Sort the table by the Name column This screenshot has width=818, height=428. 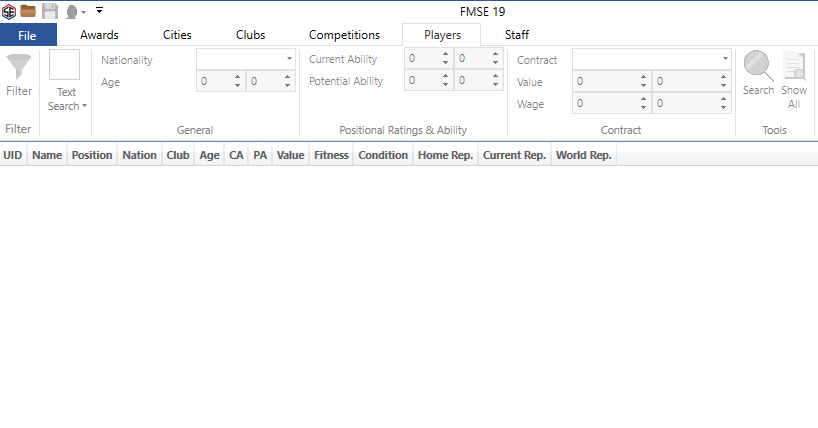pos(47,155)
